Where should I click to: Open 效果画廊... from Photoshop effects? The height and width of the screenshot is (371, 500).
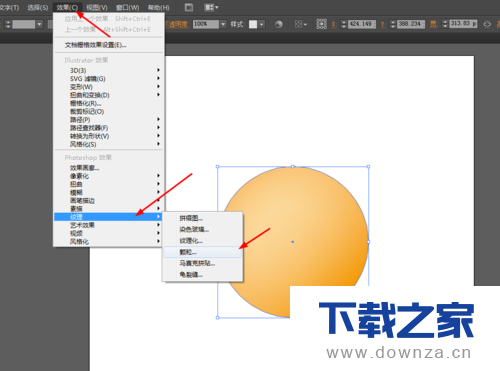(x=109, y=168)
